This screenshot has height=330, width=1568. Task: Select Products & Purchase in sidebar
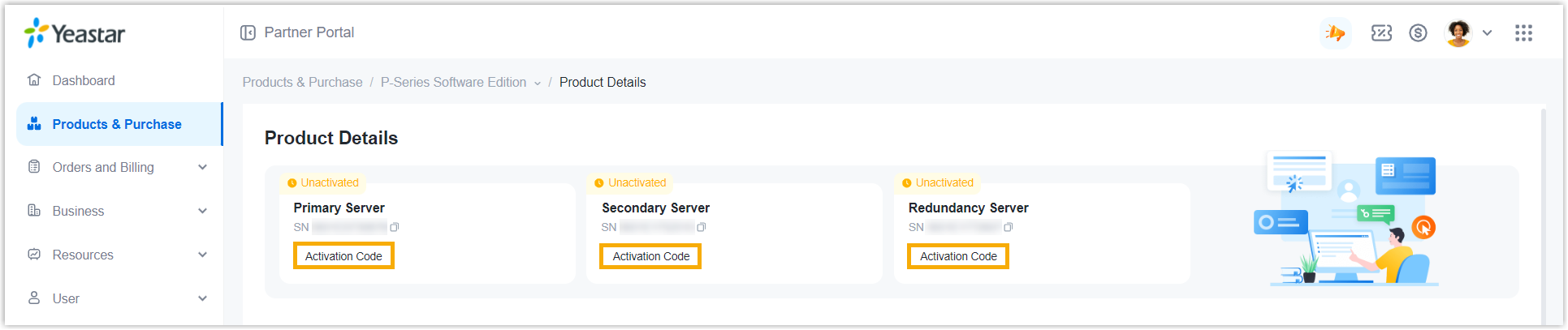pos(117,124)
